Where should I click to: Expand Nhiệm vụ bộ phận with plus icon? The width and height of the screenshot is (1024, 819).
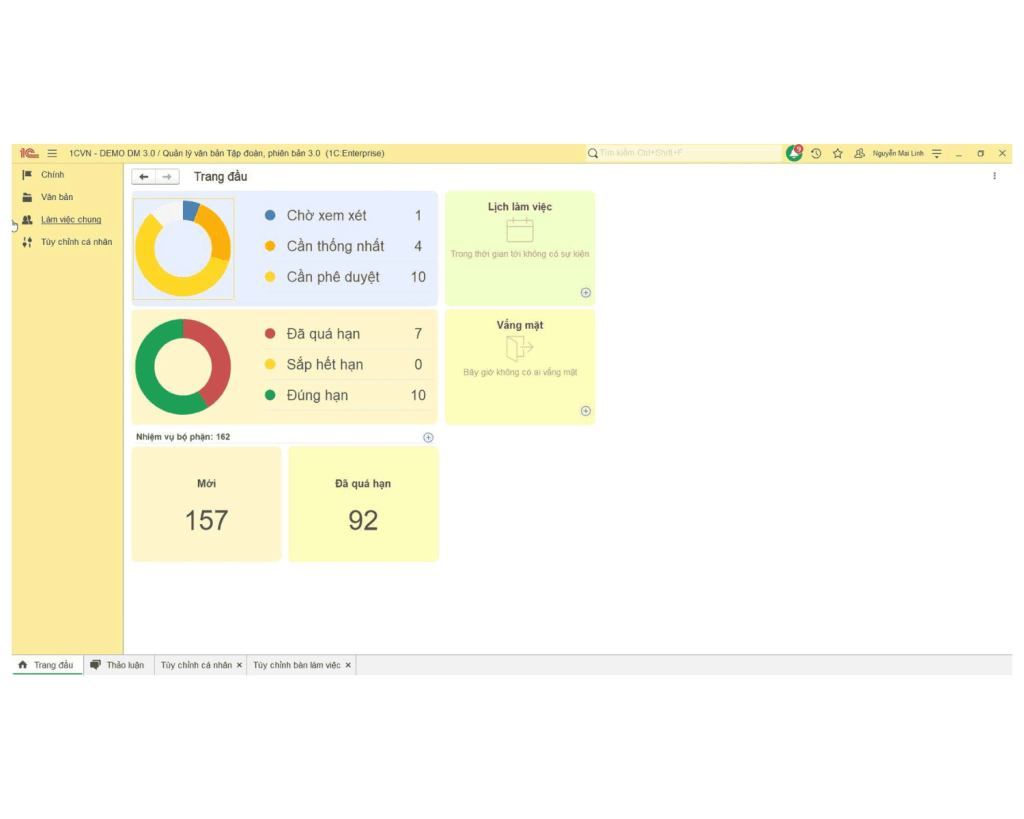point(428,437)
